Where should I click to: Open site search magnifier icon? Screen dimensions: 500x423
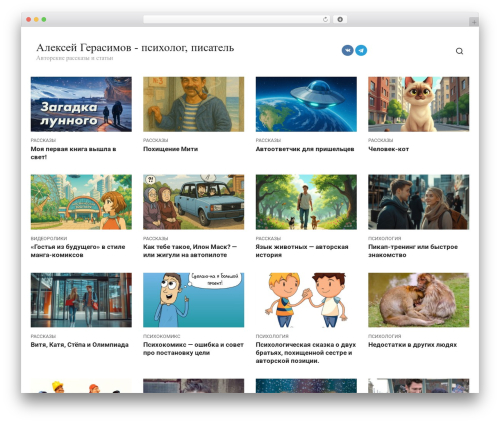(459, 51)
